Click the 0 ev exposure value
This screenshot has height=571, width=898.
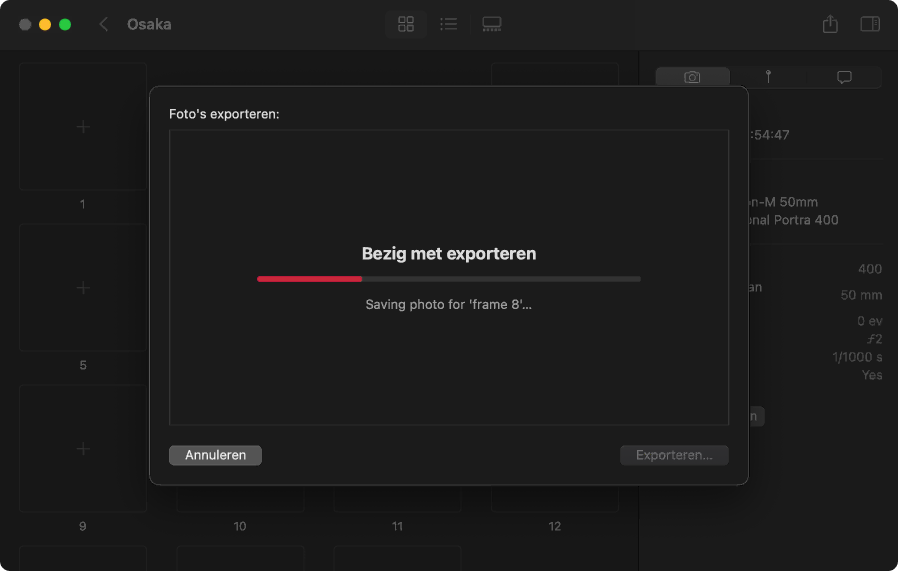[870, 321]
